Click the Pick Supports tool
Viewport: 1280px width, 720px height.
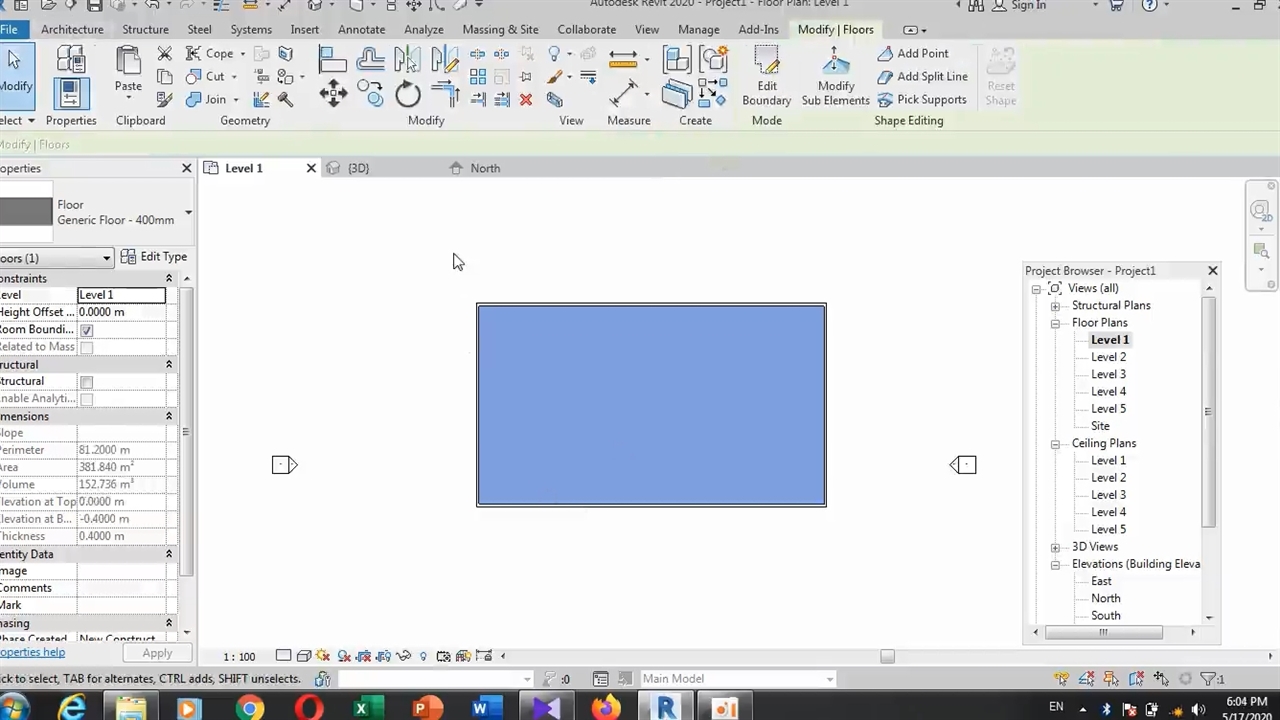(x=921, y=99)
